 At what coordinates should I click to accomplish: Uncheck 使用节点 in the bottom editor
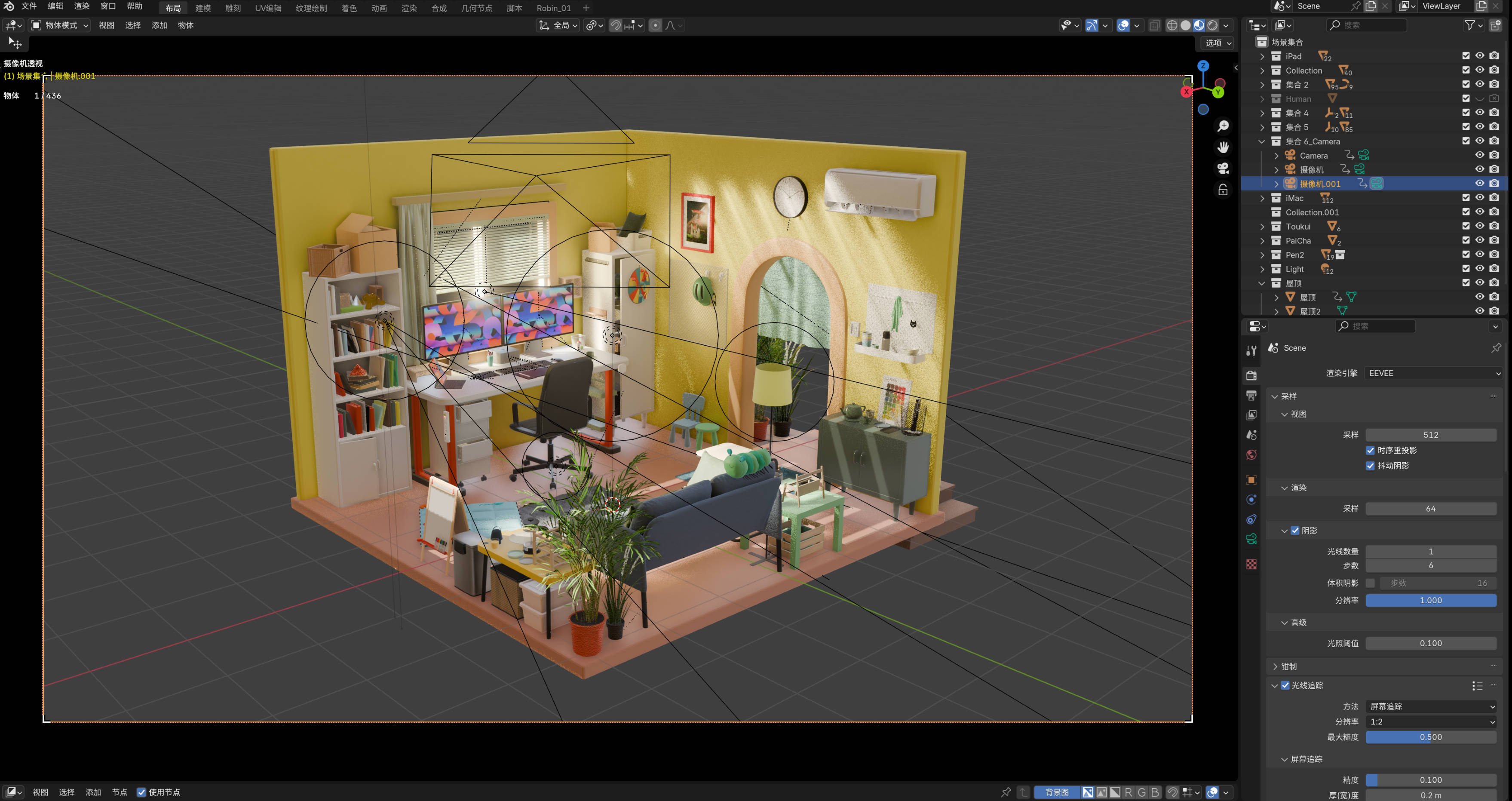pos(141,792)
